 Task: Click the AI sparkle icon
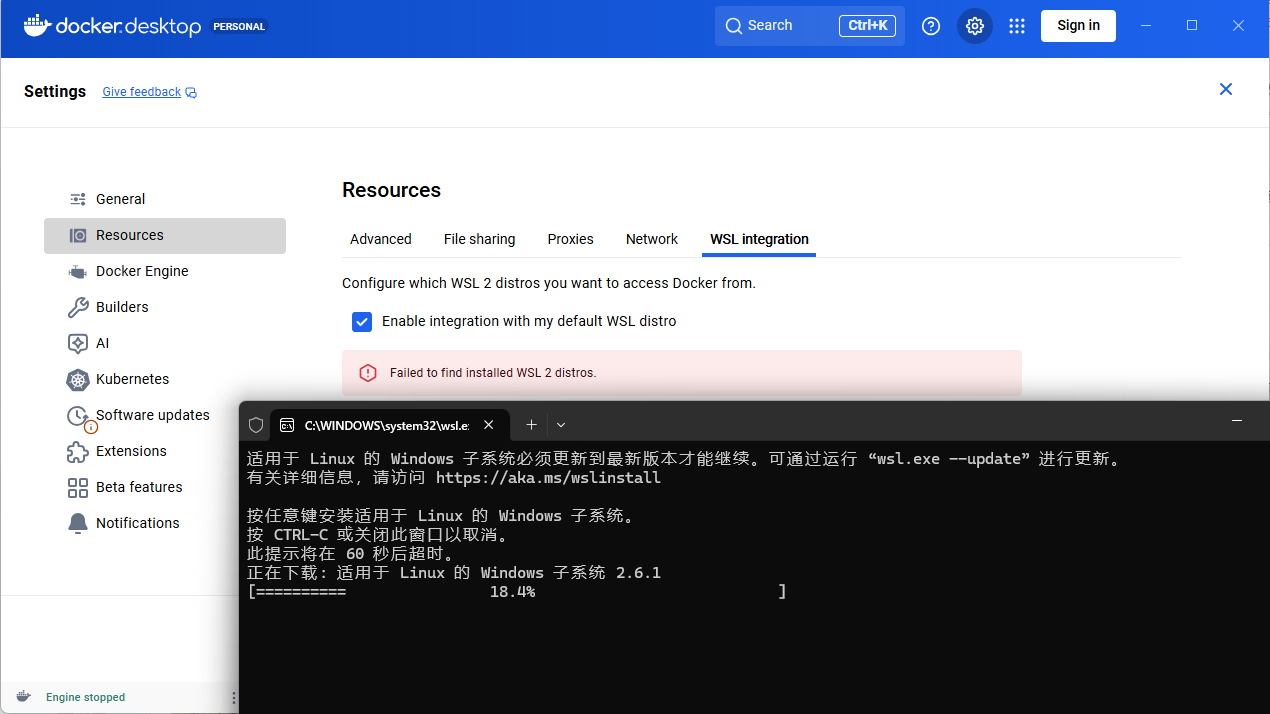(x=78, y=343)
